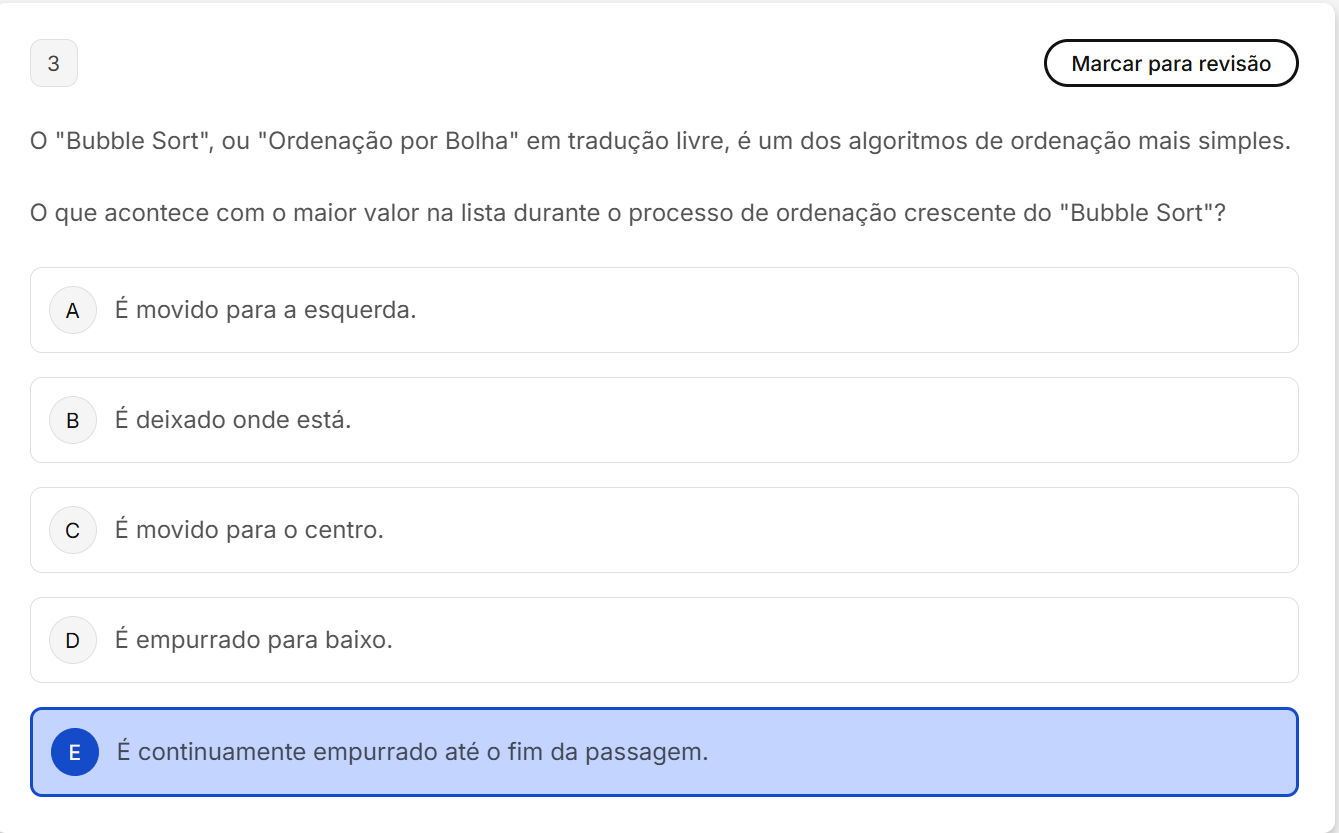Choose option "É deixado onde está."
1339x833 pixels.
[x=233, y=420]
